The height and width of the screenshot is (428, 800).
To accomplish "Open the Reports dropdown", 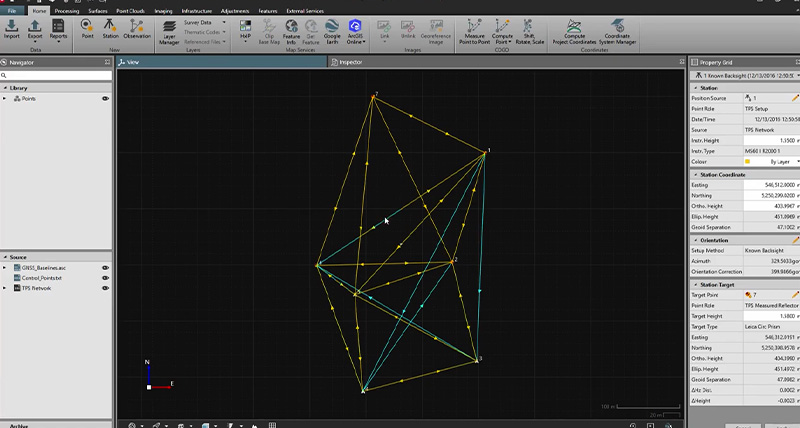I will coord(59,31).
